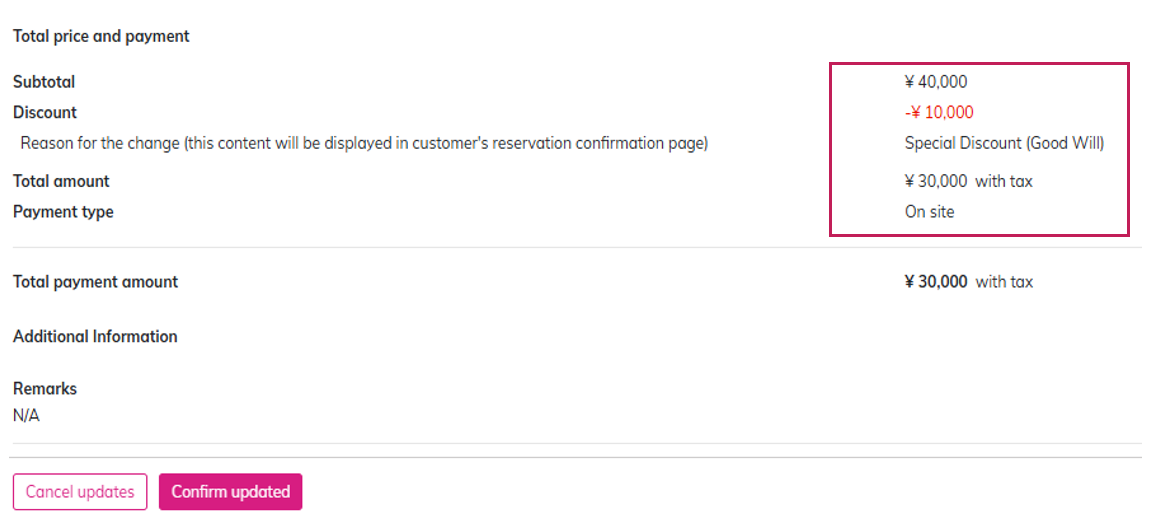Select the Special Discount (Good Will) text
The width and height of the screenshot is (1159, 519).
1004,143
